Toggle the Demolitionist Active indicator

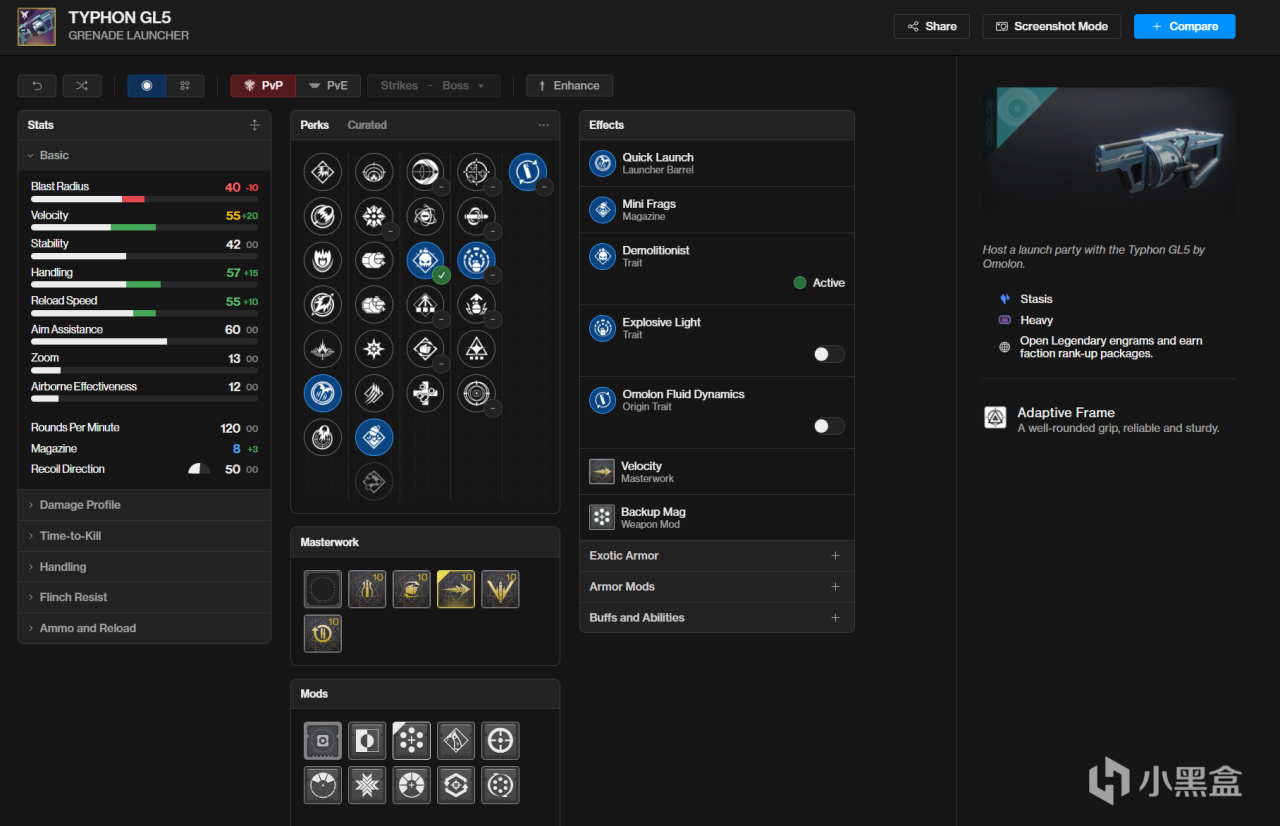[x=819, y=283]
